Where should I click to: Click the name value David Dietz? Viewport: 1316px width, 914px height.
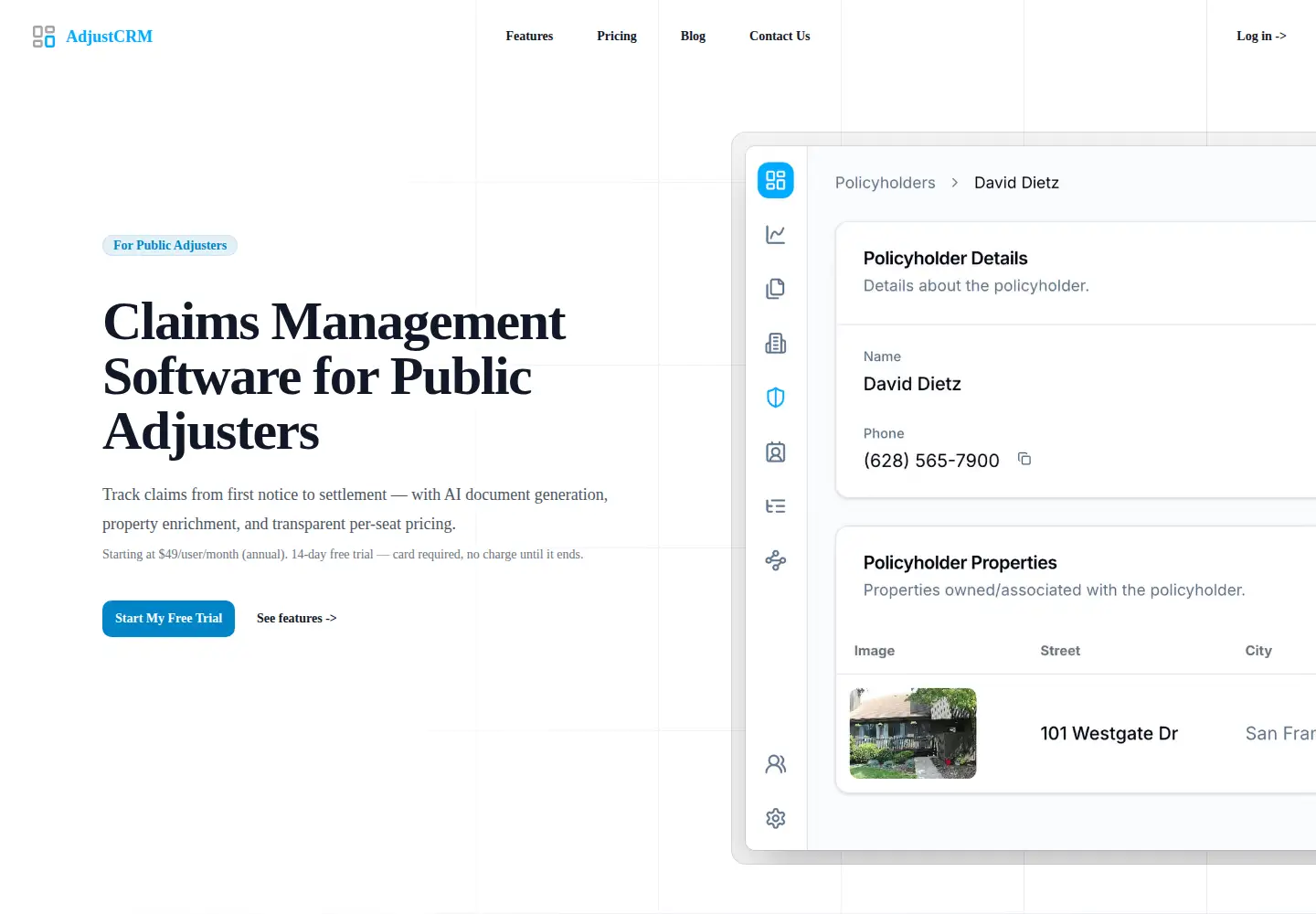point(912,384)
